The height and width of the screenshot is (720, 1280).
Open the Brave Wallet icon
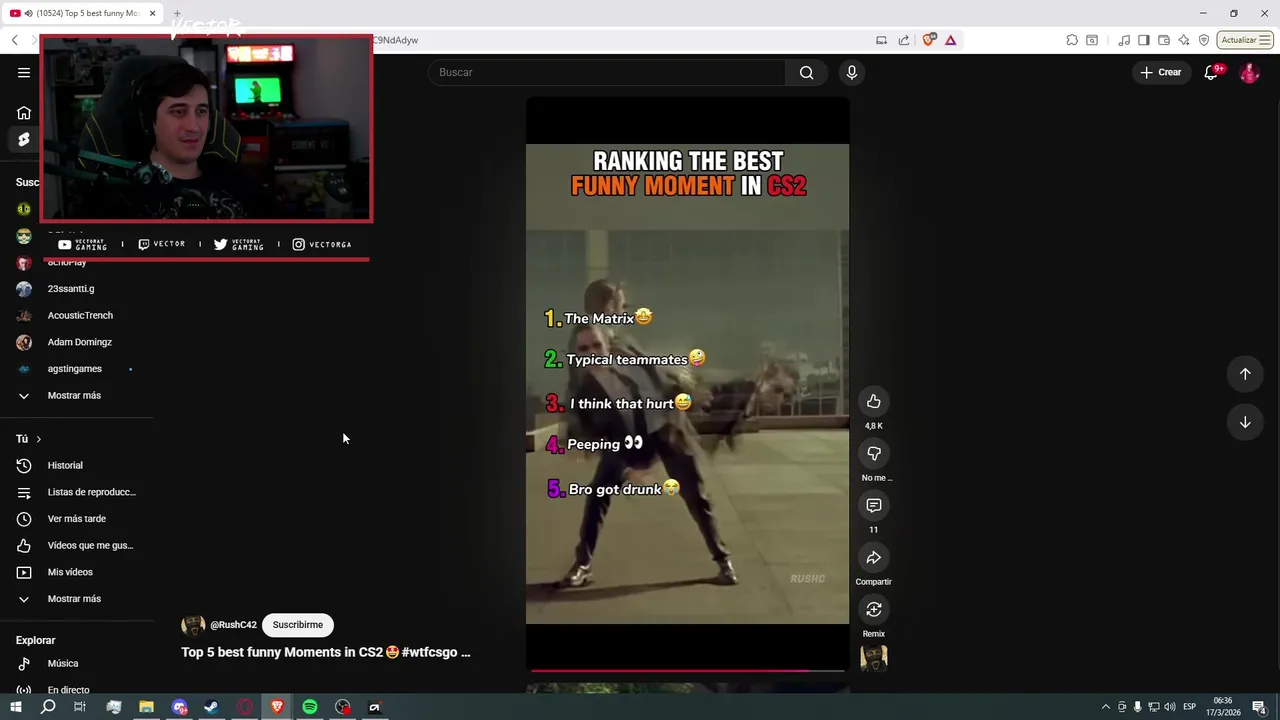[1164, 40]
